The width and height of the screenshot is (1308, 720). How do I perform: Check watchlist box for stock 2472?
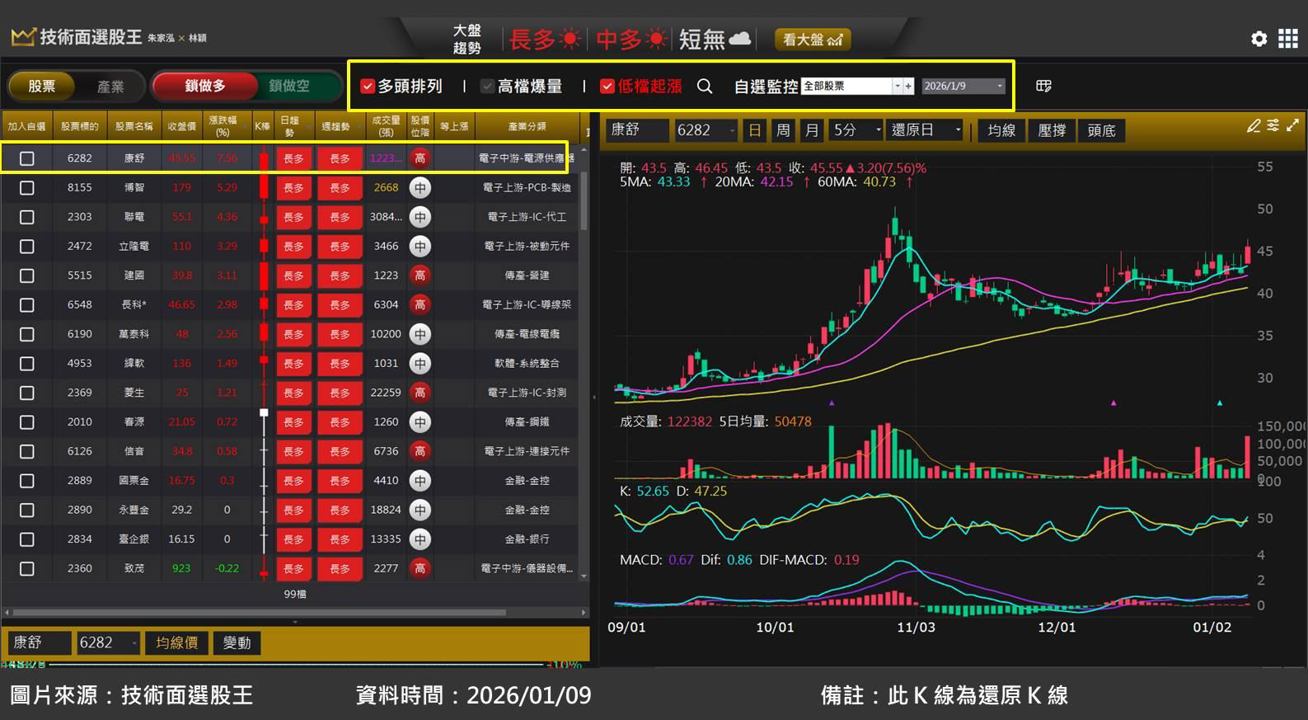(27, 246)
